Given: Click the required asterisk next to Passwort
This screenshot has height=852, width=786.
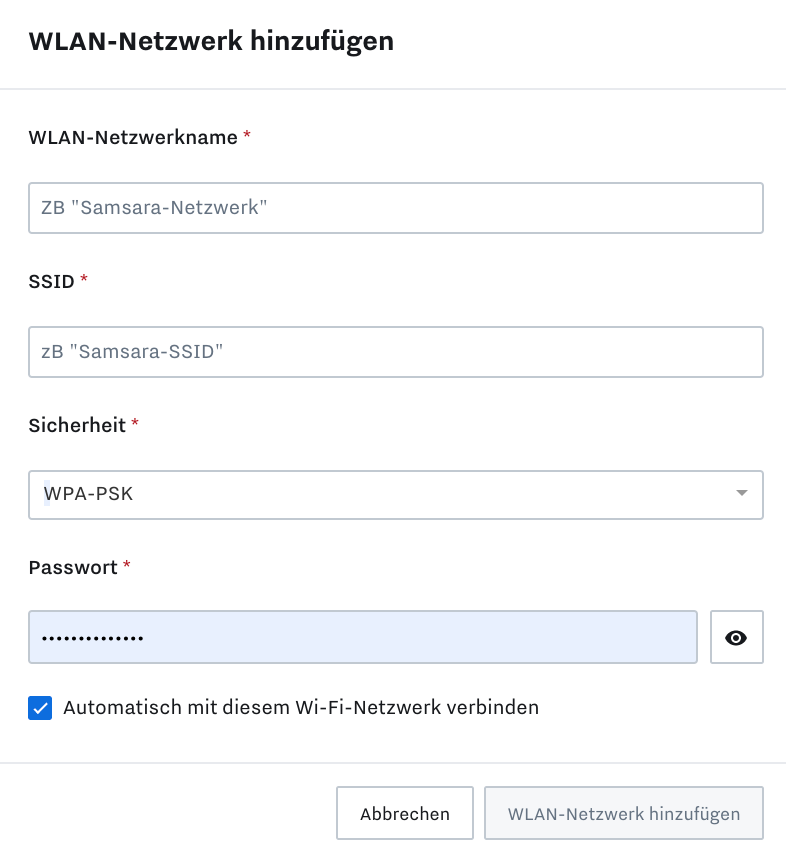Looking at the screenshot, I should [127, 565].
